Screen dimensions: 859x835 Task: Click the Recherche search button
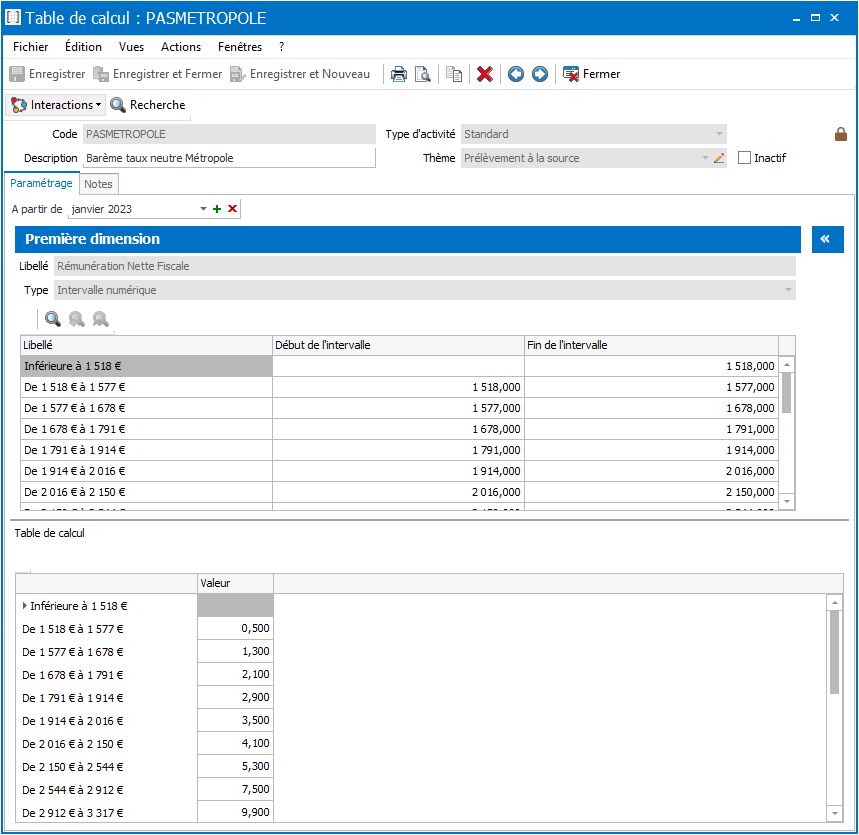point(148,105)
